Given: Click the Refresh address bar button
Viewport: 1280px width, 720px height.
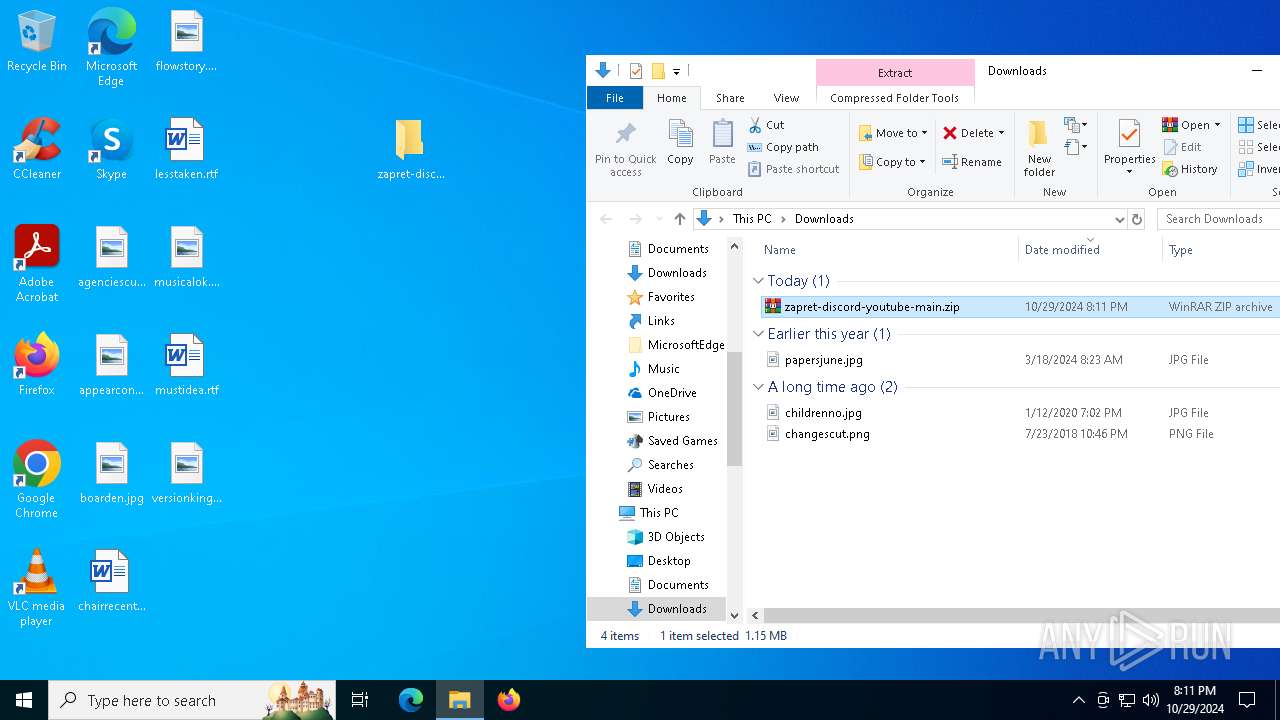Looking at the screenshot, I should 1136,219.
